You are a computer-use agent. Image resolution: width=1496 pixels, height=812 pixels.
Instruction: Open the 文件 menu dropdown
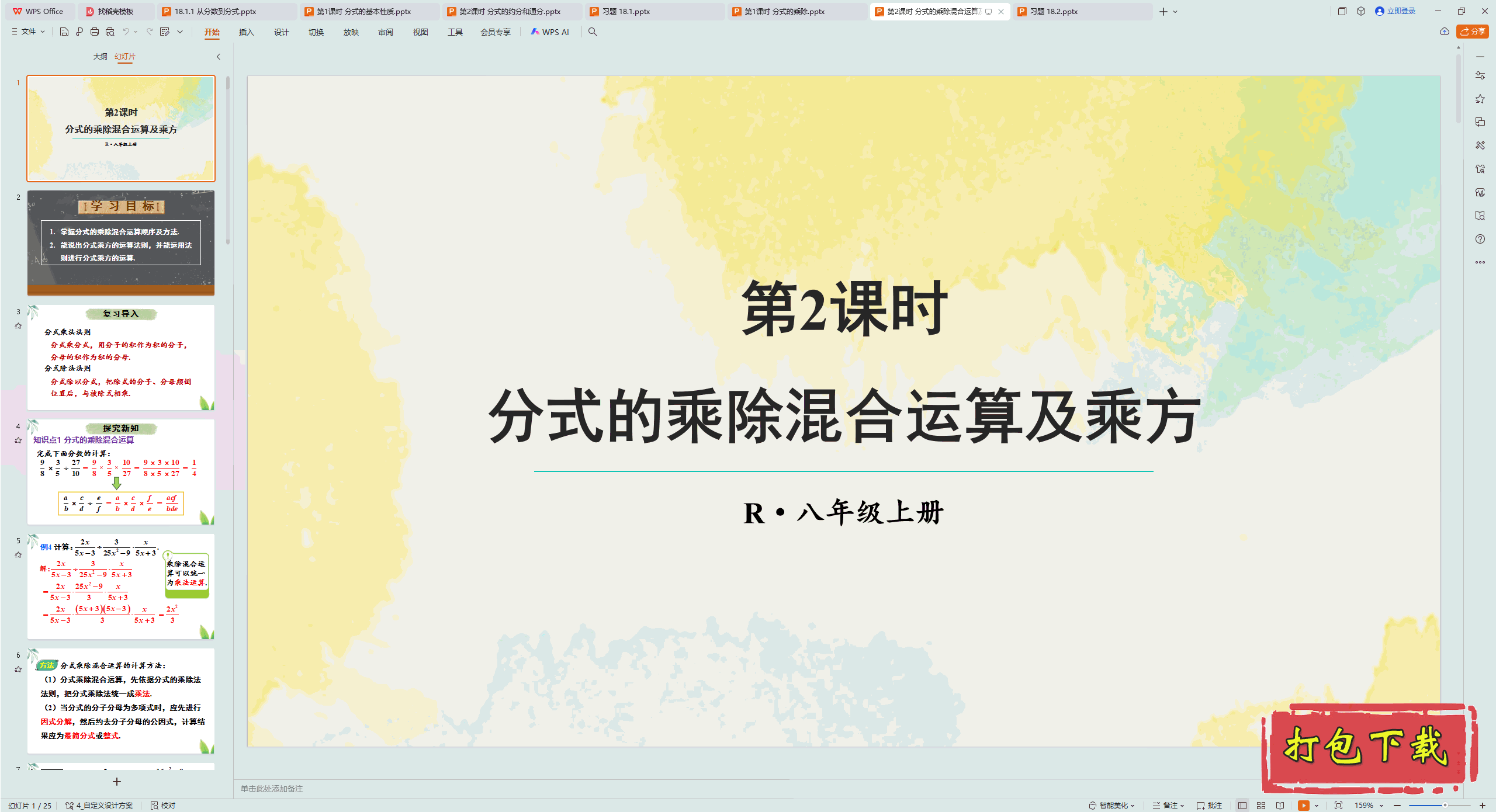(x=29, y=32)
